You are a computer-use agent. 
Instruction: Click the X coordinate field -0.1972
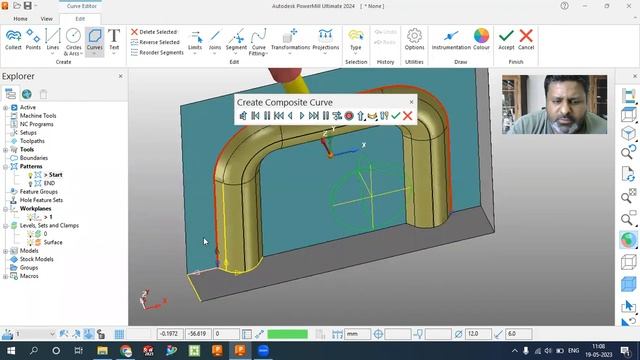click(170, 334)
